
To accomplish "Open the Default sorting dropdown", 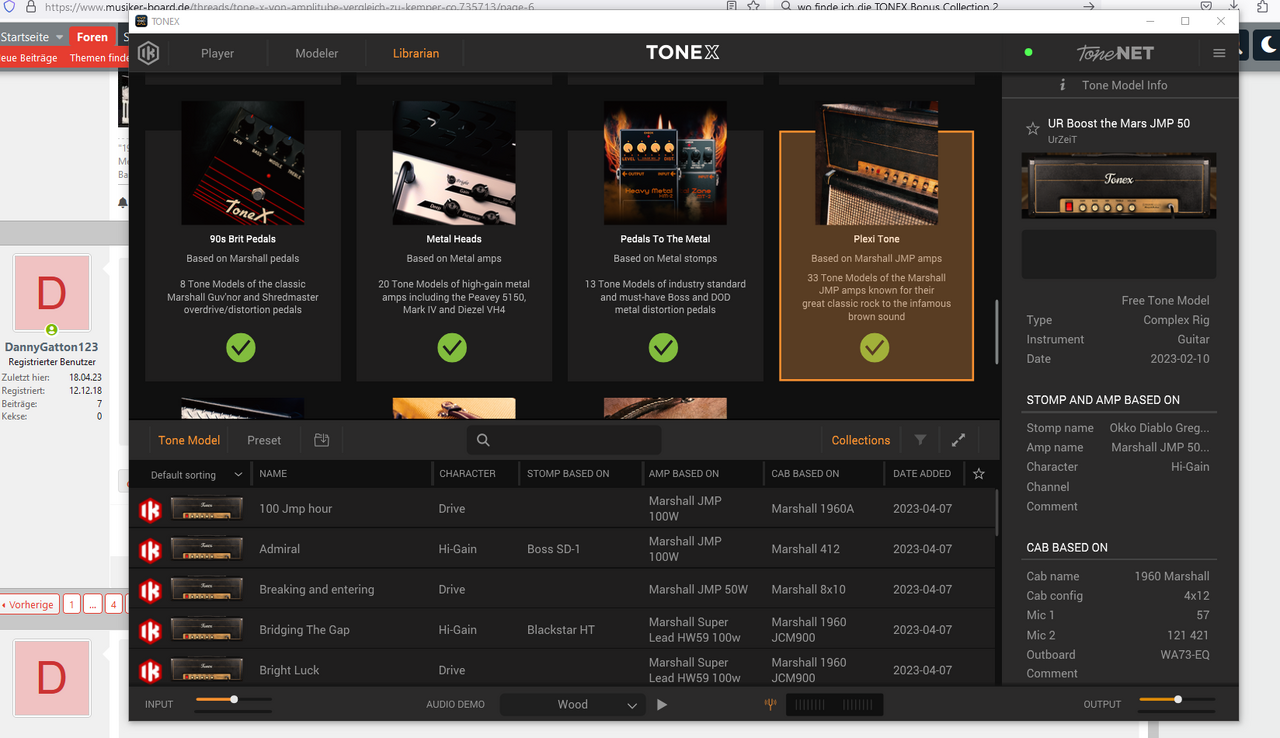I will click(196, 475).
